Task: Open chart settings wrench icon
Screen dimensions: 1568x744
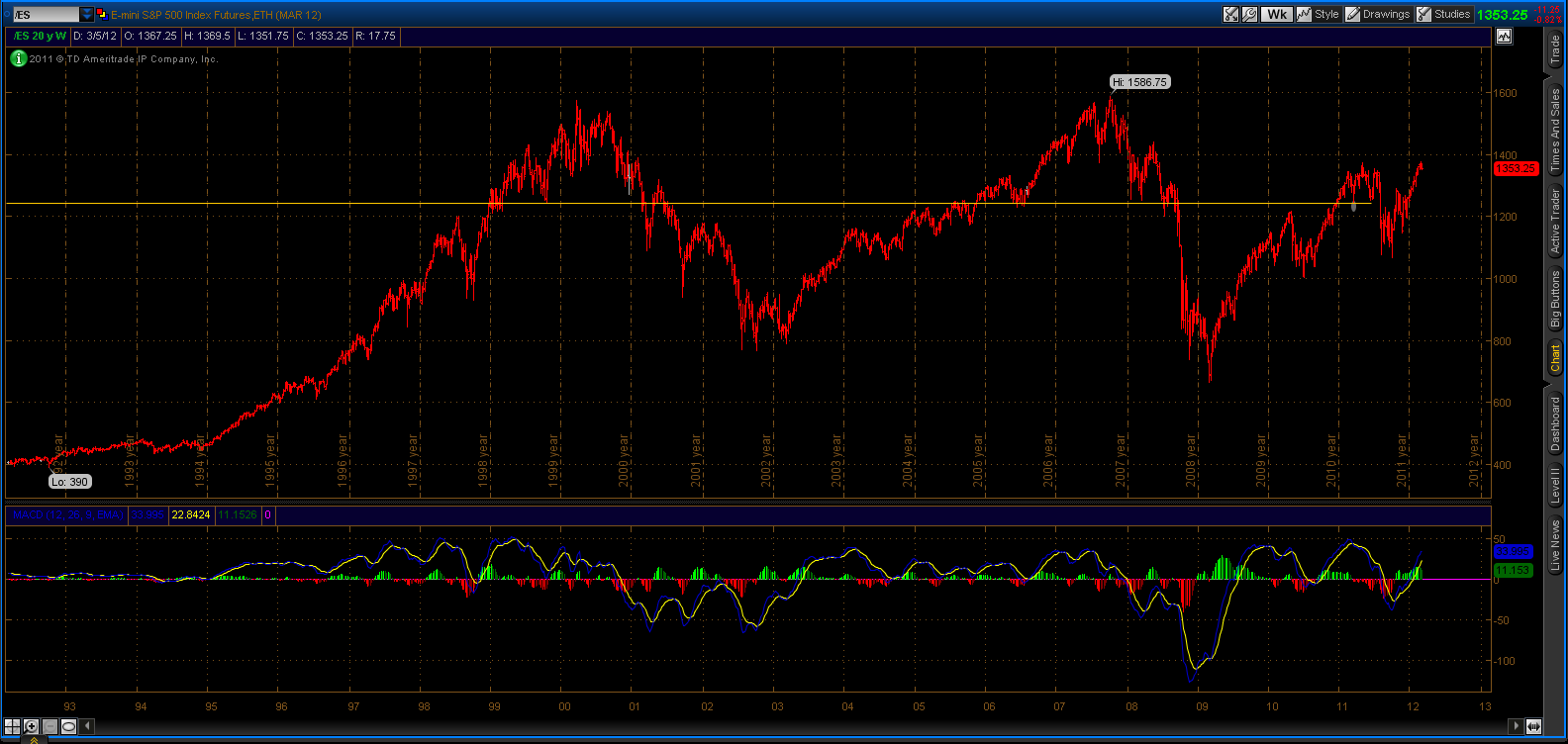Action: tap(1250, 14)
